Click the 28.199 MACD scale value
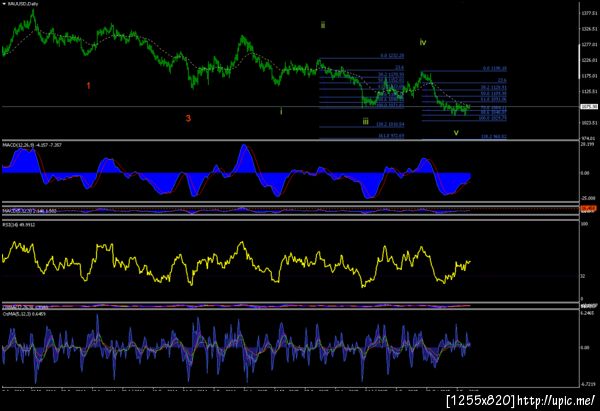Image resolution: width=600 pixels, height=411 pixels. pyautogui.click(x=588, y=144)
